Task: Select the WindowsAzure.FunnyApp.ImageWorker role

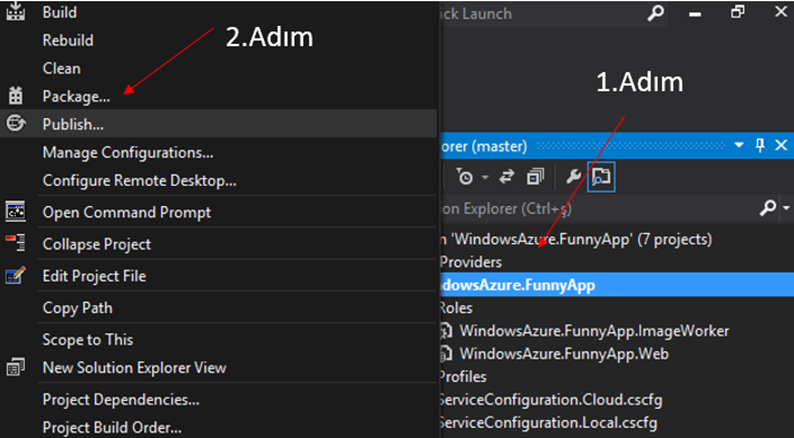Action: tap(594, 331)
